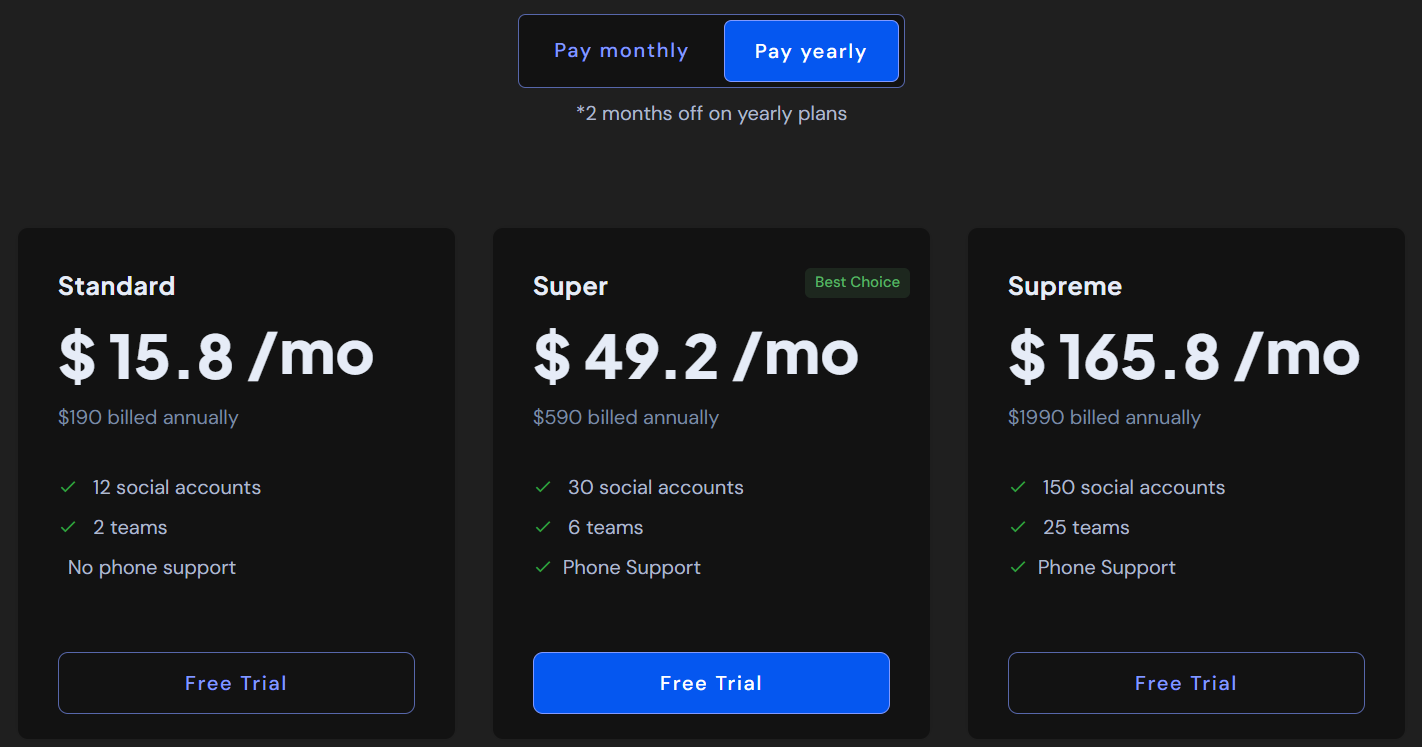Click checkmark next to Supreme Phone Support
Image resolution: width=1422 pixels, height=747 pixels.
[x=1018, y=567]
